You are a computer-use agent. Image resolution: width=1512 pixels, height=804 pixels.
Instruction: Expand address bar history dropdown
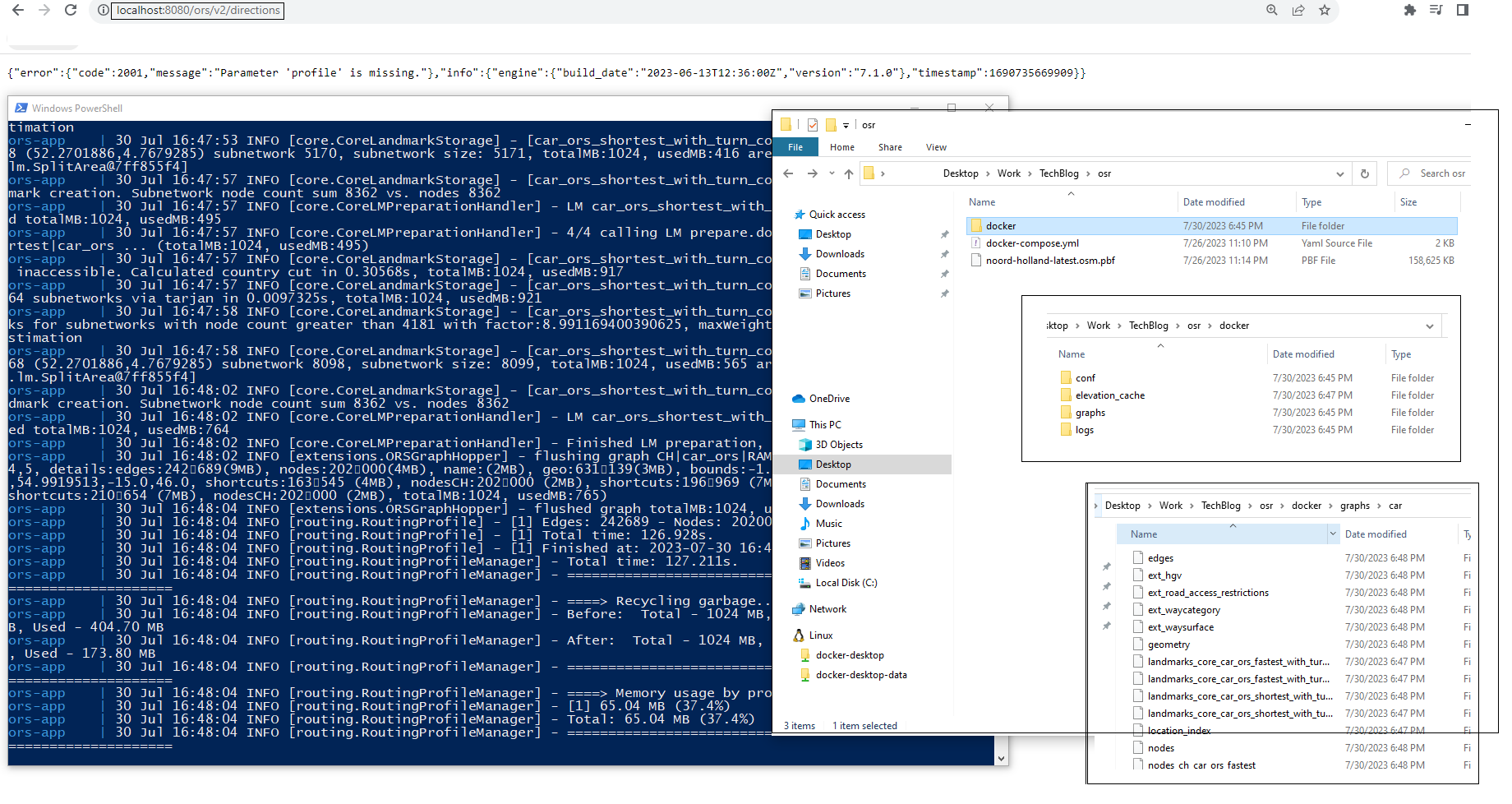point(1340,173)
